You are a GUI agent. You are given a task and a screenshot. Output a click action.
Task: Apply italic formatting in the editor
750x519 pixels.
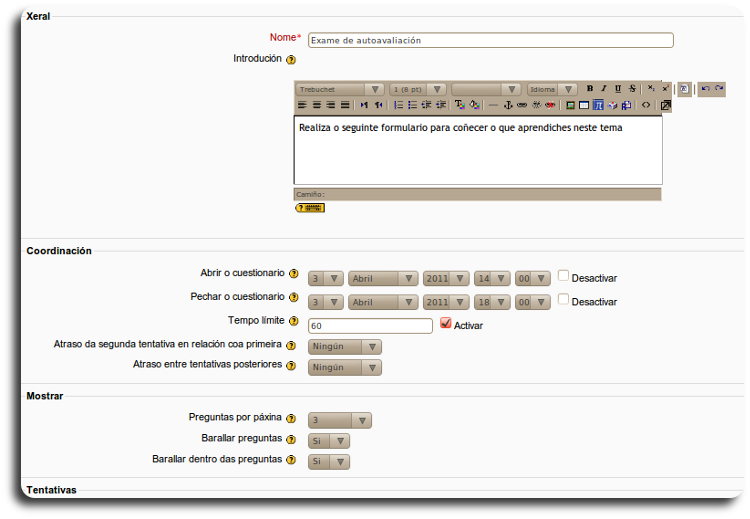pos(604,89)
